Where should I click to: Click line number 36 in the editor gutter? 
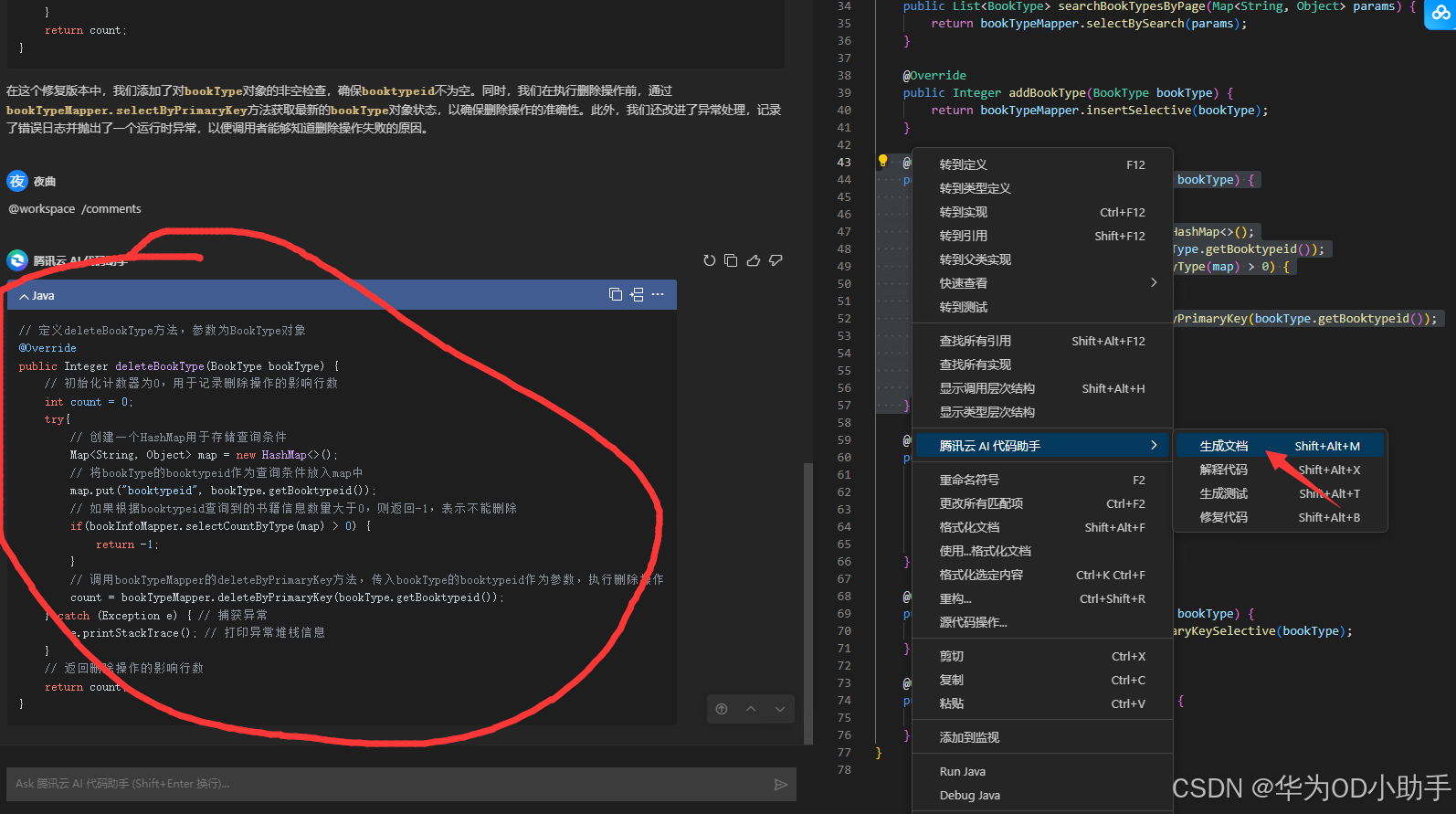(x=844, y=40)
